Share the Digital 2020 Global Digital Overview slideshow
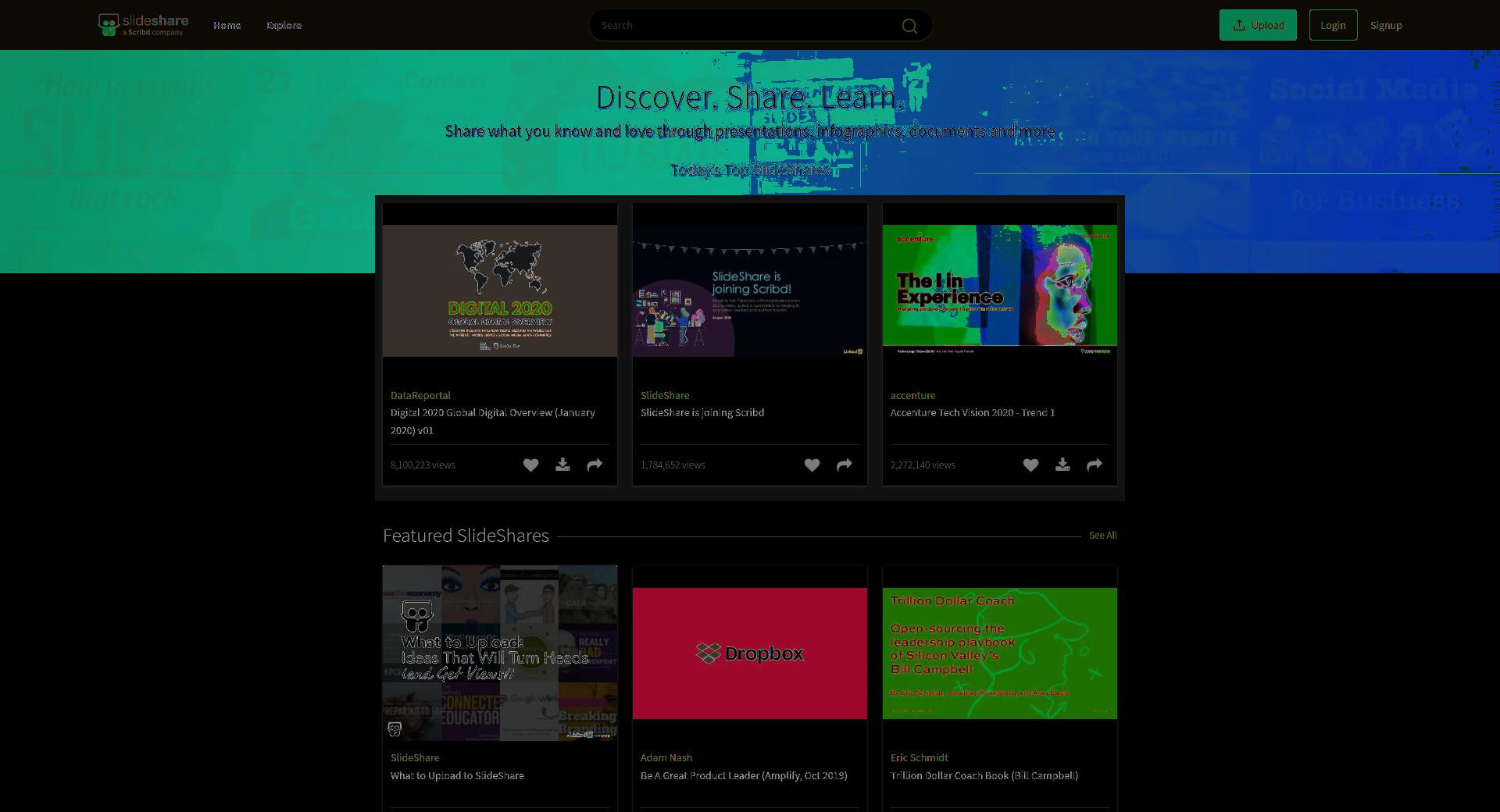 595,465
